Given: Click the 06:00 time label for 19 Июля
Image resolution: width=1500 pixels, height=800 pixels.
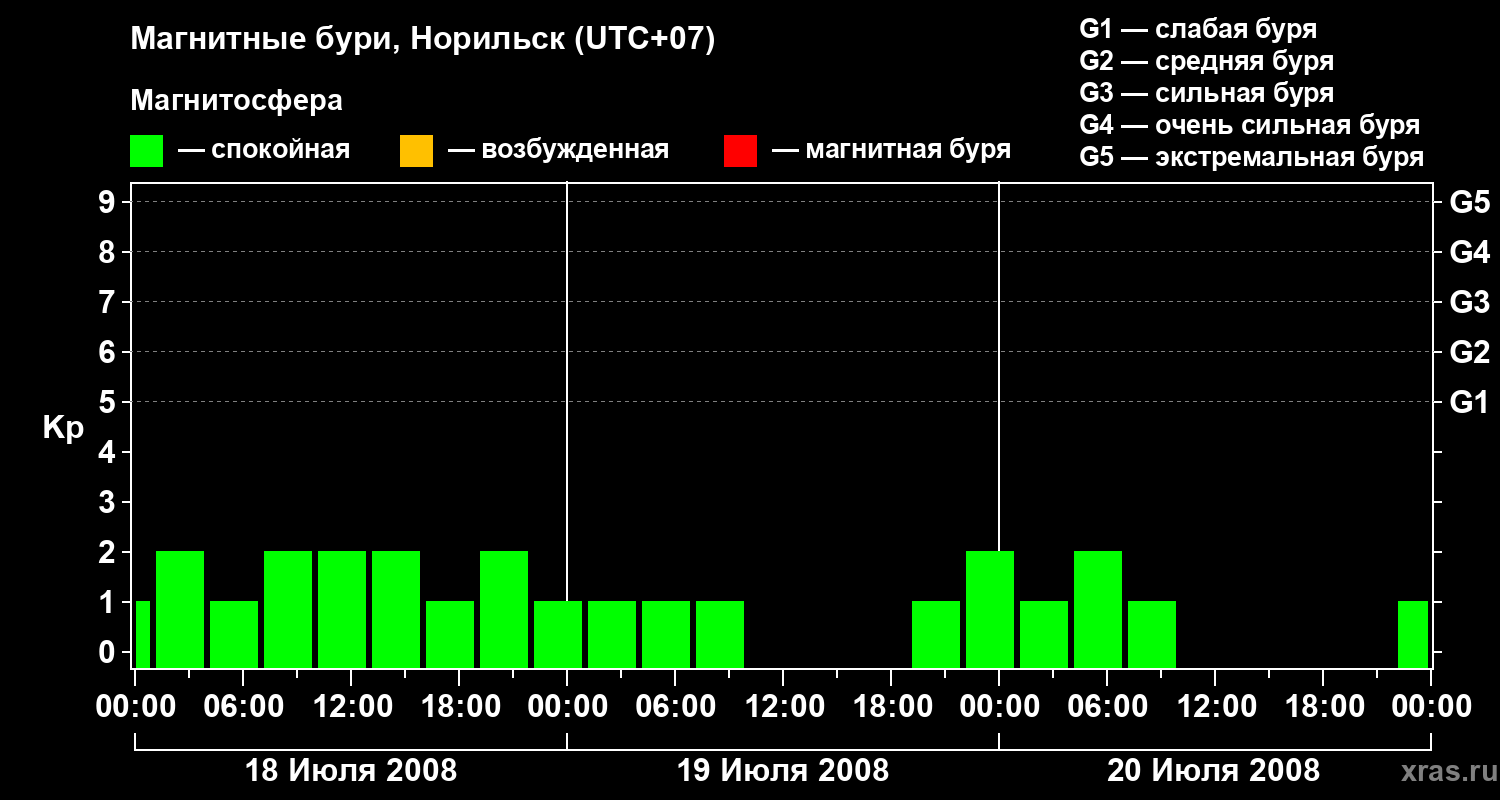Looking at the screenshot, I should click(675, 706).
